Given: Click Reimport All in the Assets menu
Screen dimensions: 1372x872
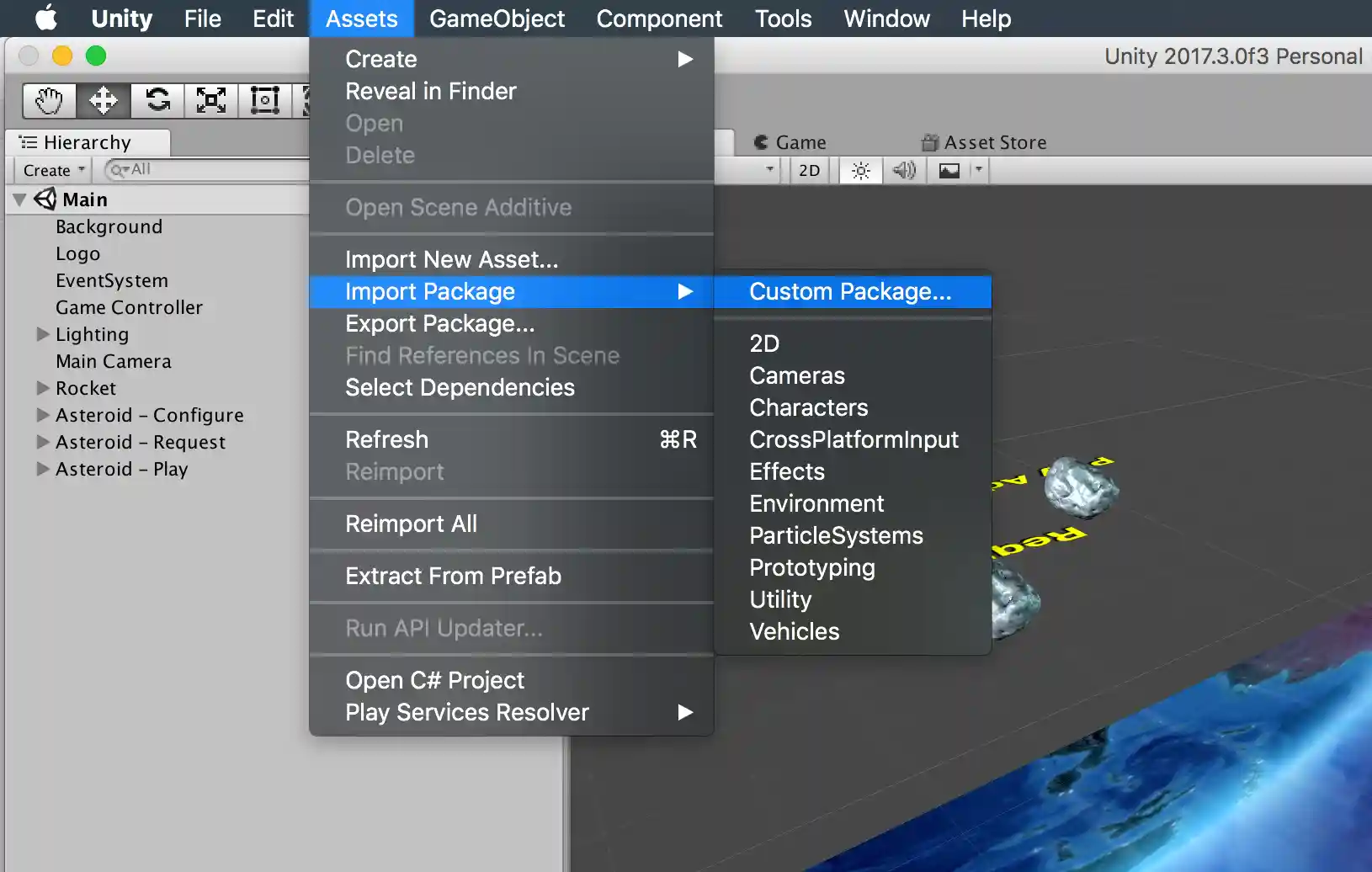Looking at the screenshot, I should [x=412, y=524].
